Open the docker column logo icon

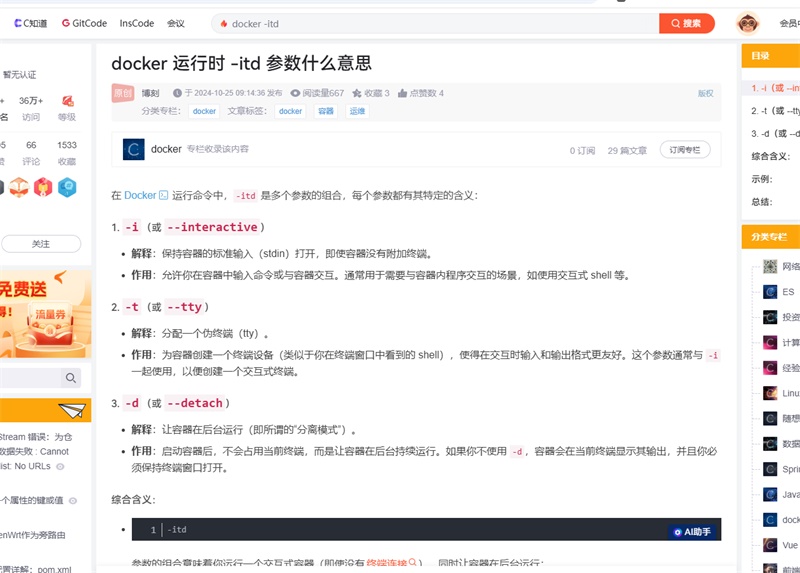point(134,150)
